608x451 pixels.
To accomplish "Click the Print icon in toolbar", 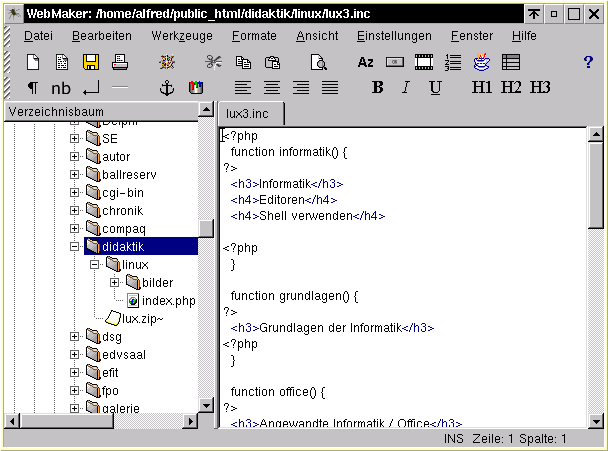I will (118, 62).
